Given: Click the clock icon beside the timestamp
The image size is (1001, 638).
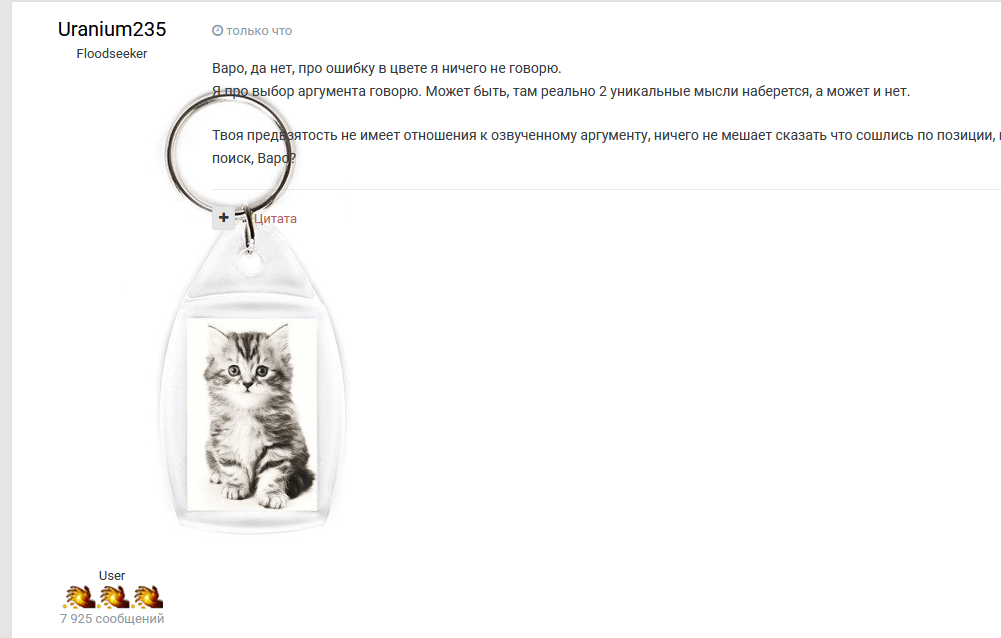Looking at the screenshot, I should coord(217,31).
